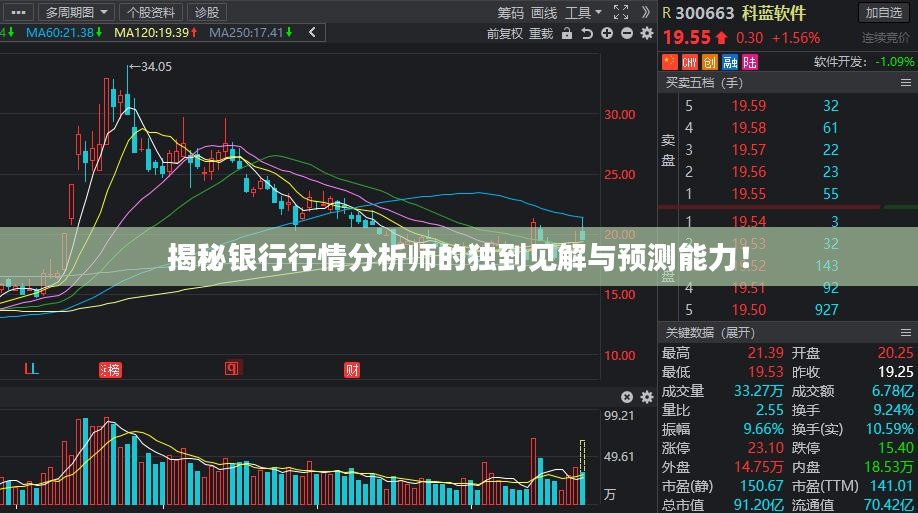Click sell level 5 price 19.59
Viewport: 918px width, 513px height.
748,105
